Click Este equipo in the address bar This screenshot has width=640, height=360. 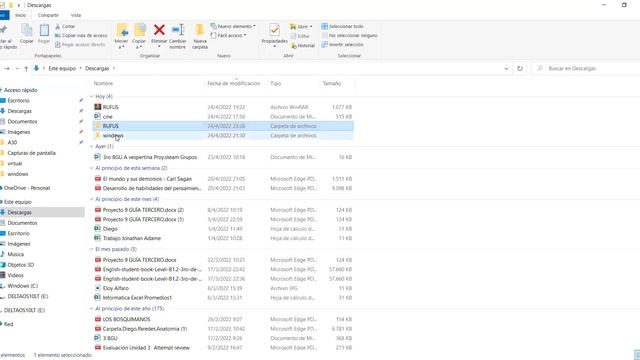[62, 69]
